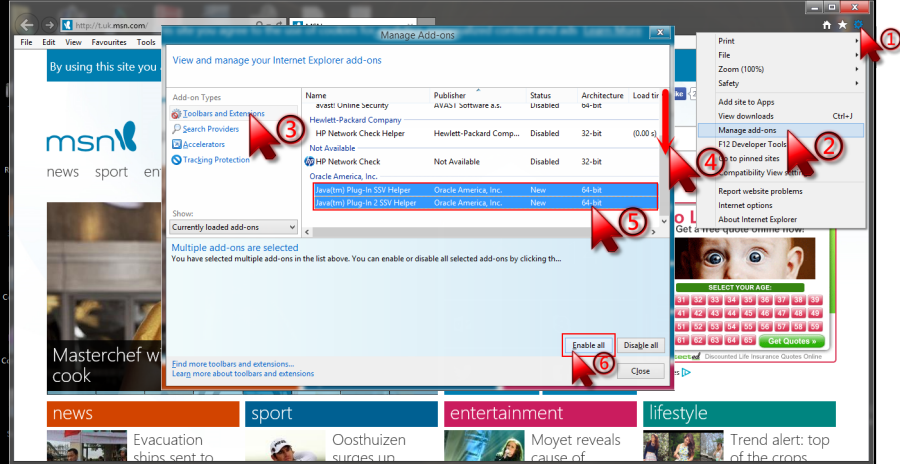Open the Print submenu in Tools menu
The width and height of the screenshot is (900, 464).
(781, 41)
